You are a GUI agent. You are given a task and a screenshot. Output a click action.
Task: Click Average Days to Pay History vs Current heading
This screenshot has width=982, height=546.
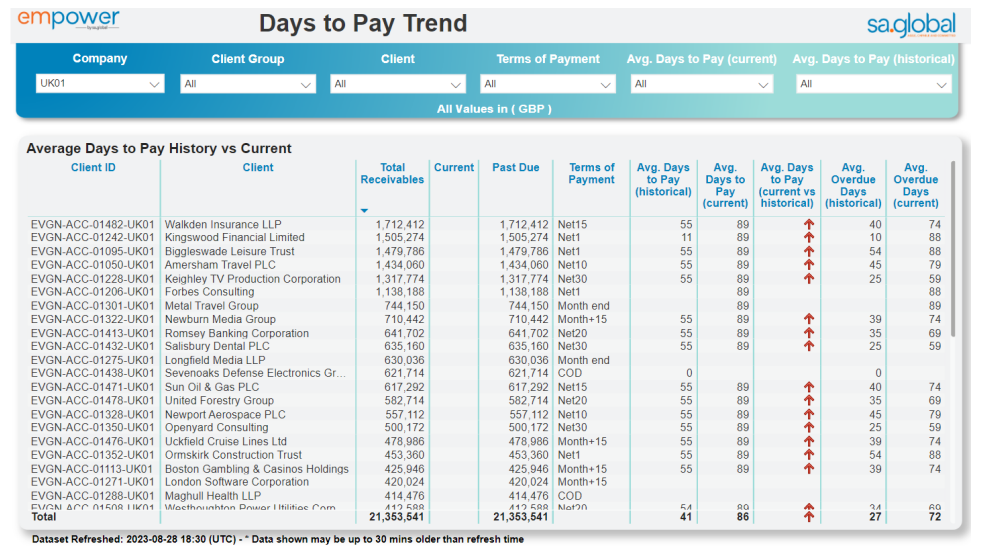coord(158,148)
